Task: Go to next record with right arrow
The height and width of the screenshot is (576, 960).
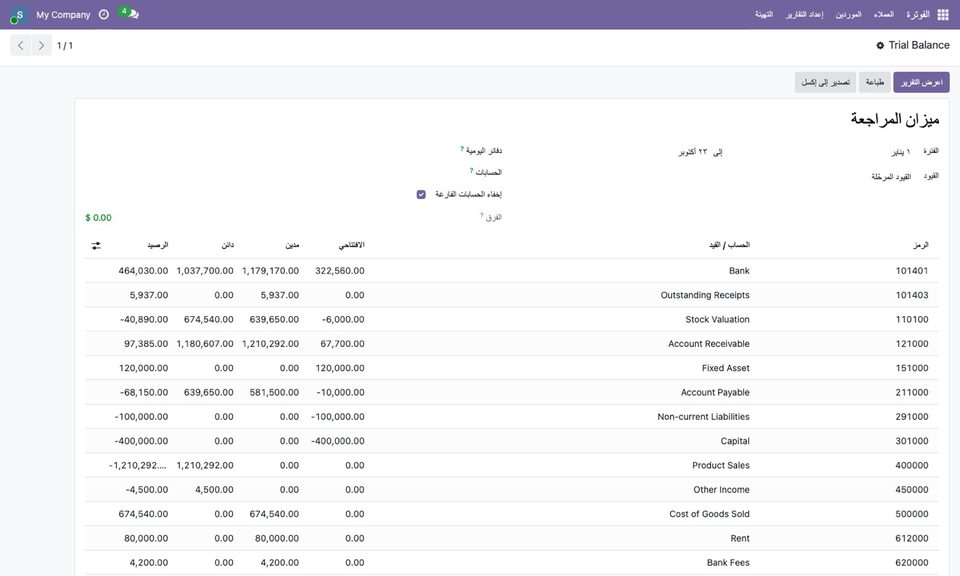Action: click(41, 45)
